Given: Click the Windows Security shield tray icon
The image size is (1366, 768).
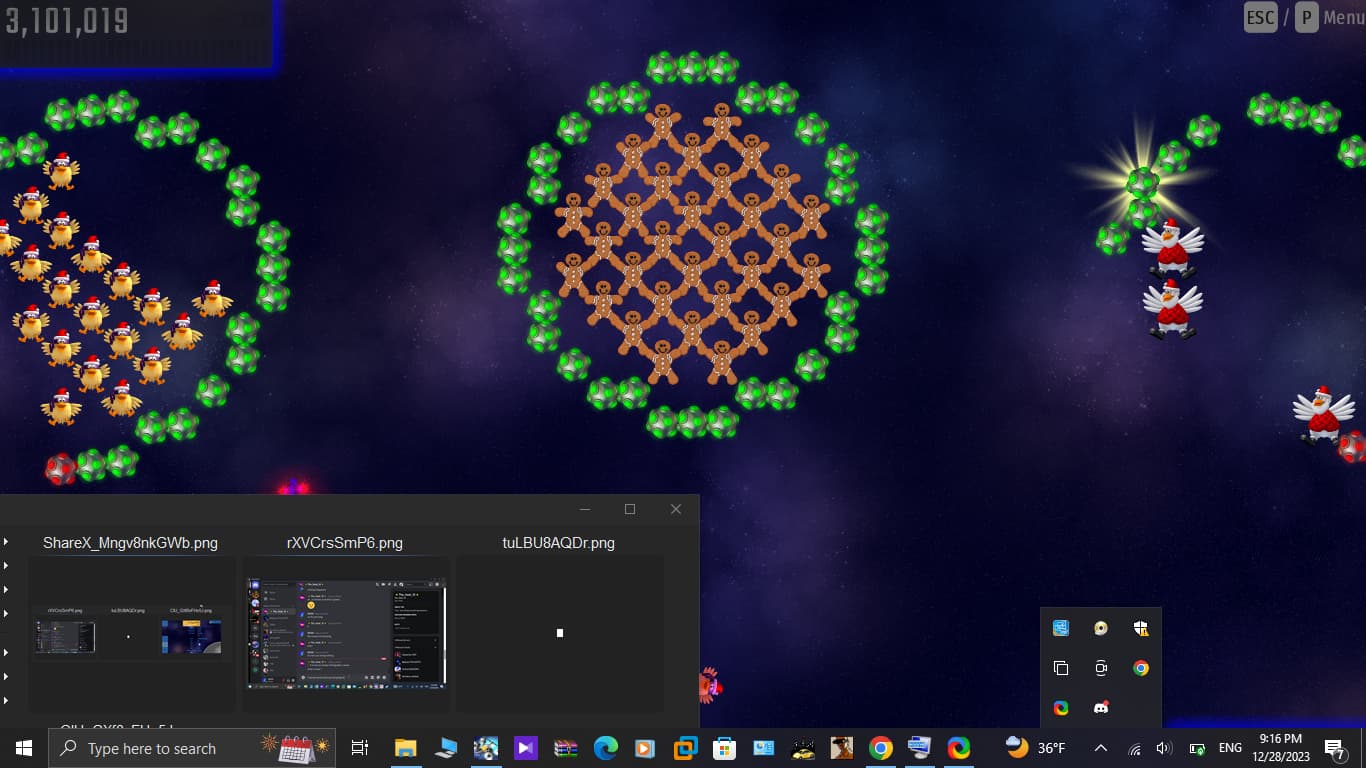Looking at the screenshot, I should [x=1141, y=628].
